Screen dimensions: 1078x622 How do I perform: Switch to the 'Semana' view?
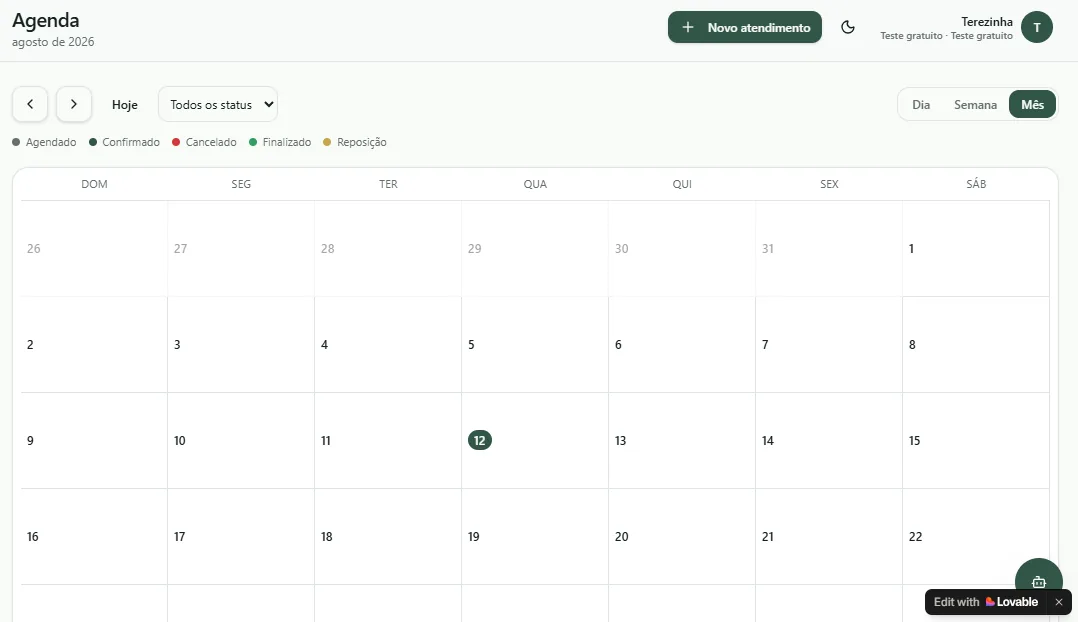(975, 104)
